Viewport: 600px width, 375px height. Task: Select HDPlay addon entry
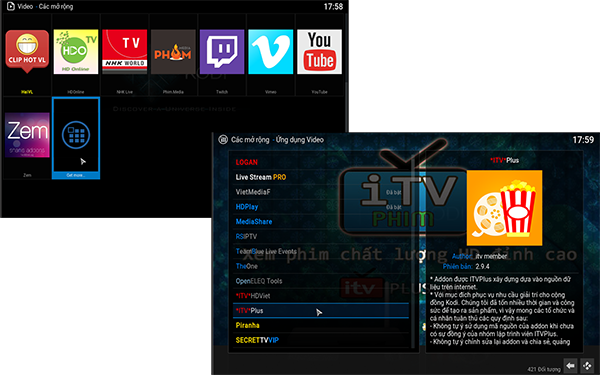pos(321,207)
